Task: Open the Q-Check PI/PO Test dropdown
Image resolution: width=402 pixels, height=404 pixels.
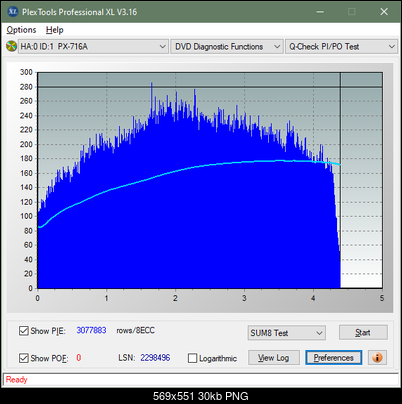Action: (x=341, y=47)
